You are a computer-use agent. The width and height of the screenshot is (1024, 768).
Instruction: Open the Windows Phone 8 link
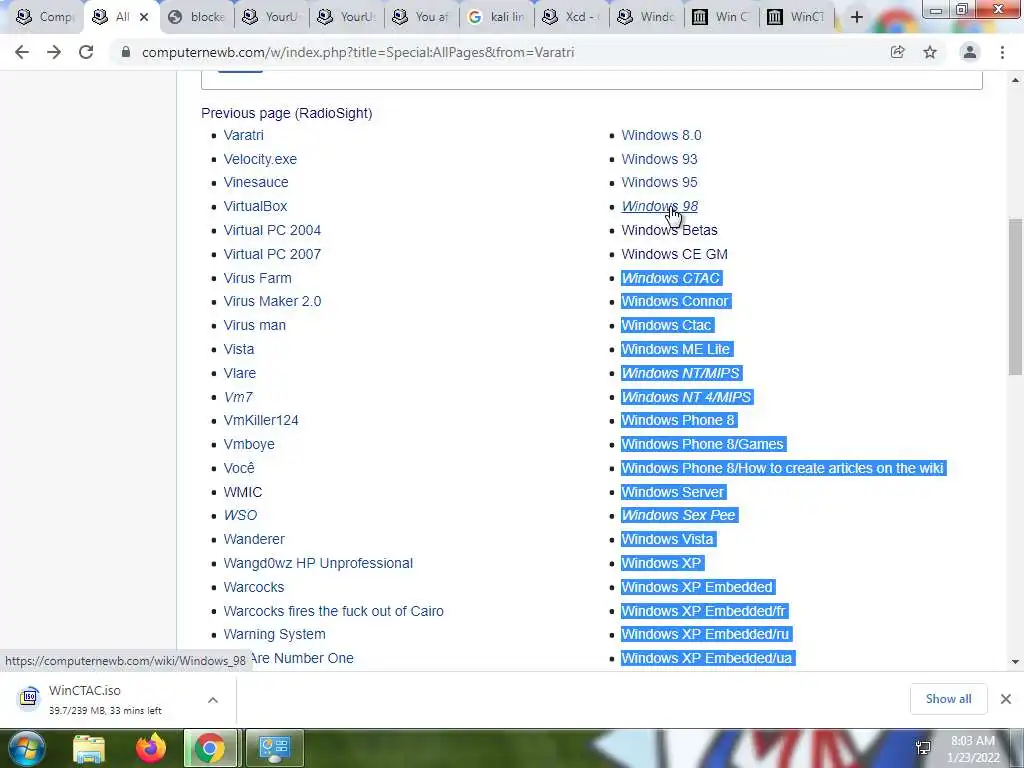(678, 420)
